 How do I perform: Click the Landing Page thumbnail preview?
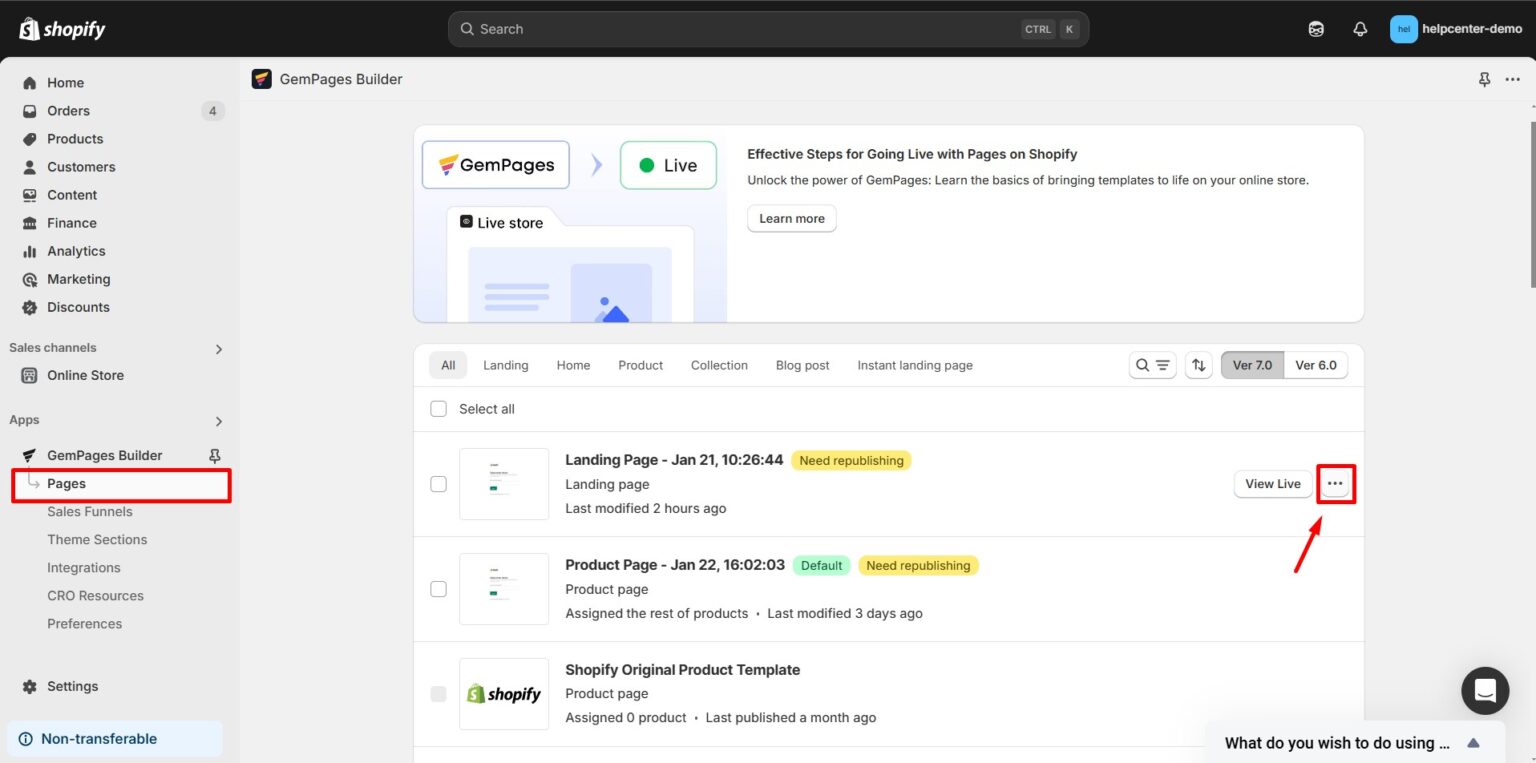pyautogui.click(x=503, y=483)
